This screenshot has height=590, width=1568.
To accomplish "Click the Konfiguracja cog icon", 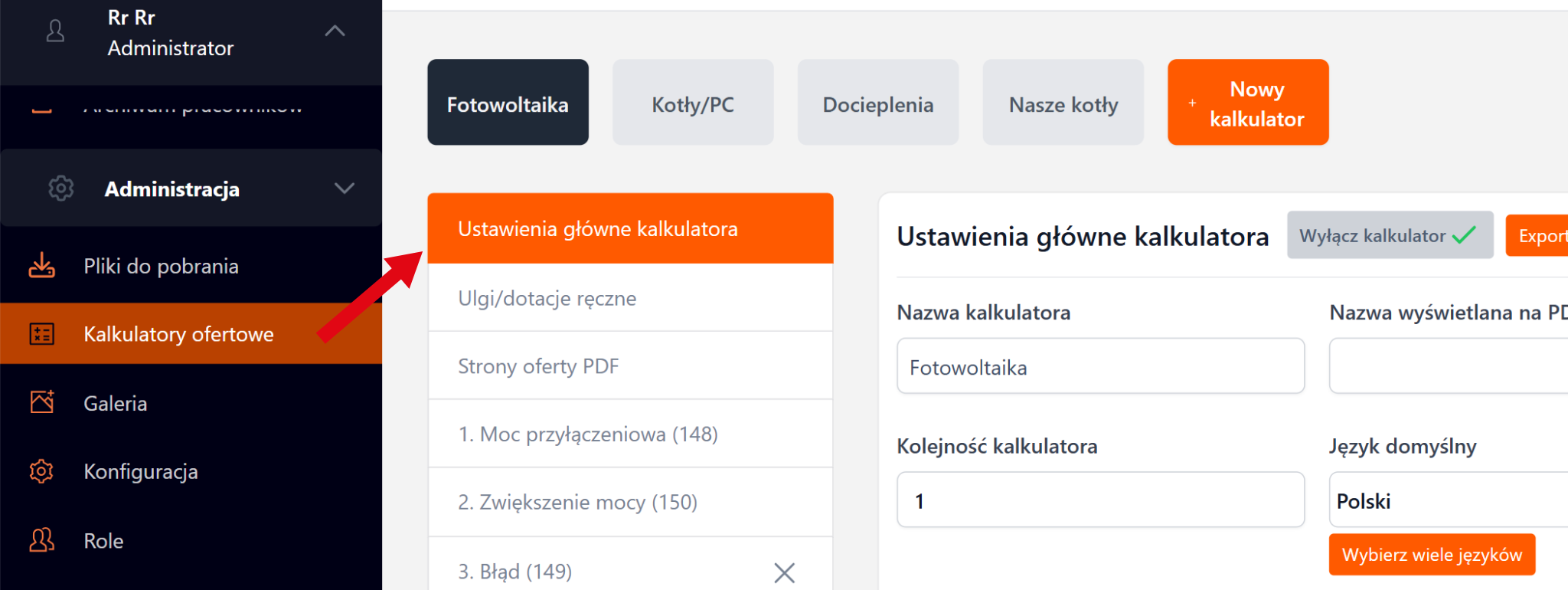I will 42,471.
